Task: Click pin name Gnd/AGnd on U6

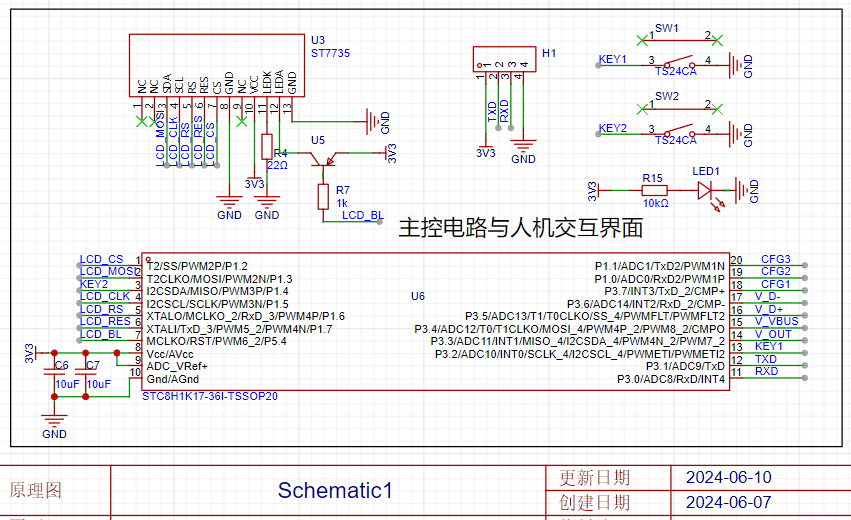Action: (x=173, y=379)
